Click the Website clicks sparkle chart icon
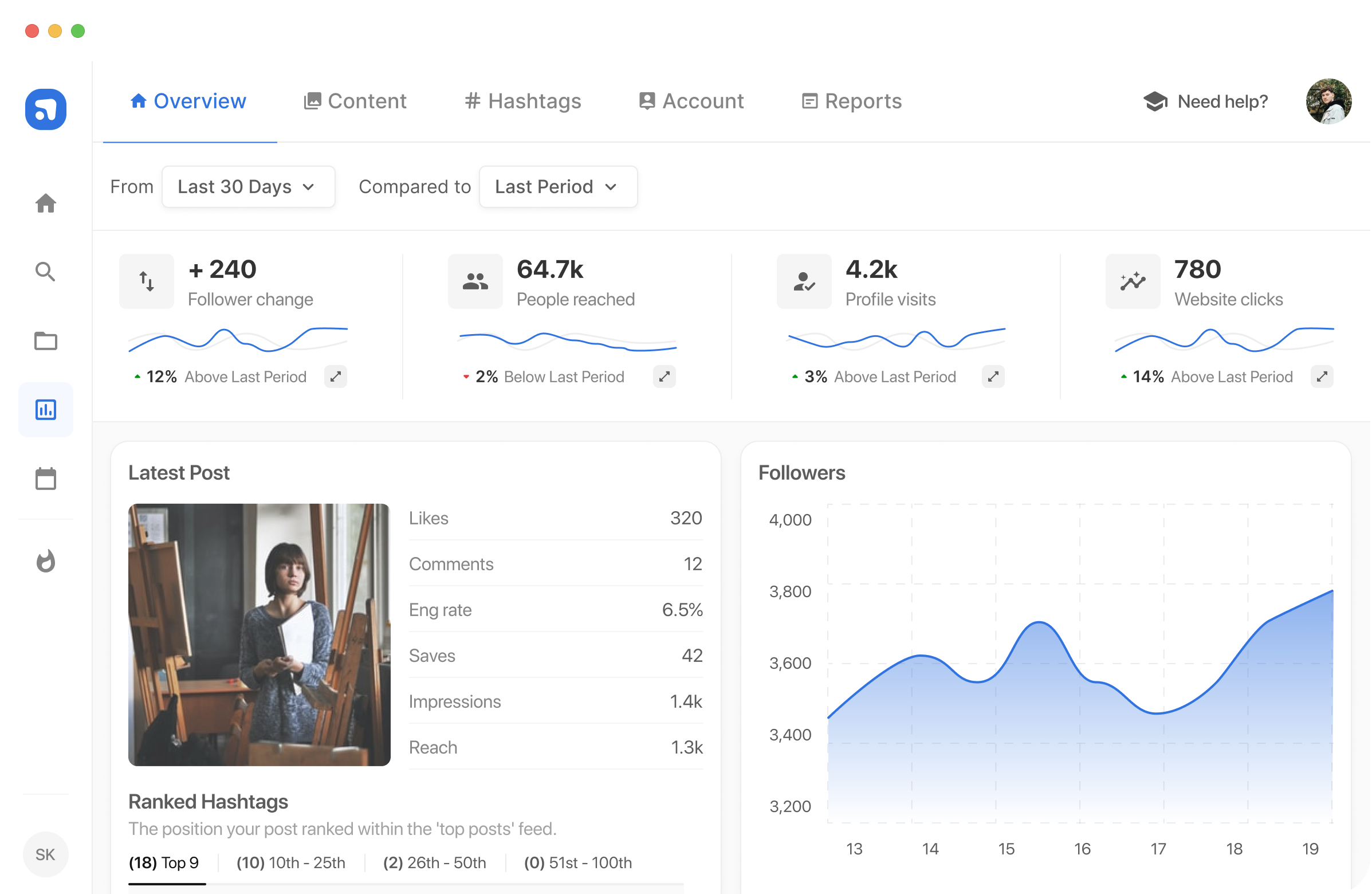This screenshot has width=1372, height=894. click(x=1134, y=281)
